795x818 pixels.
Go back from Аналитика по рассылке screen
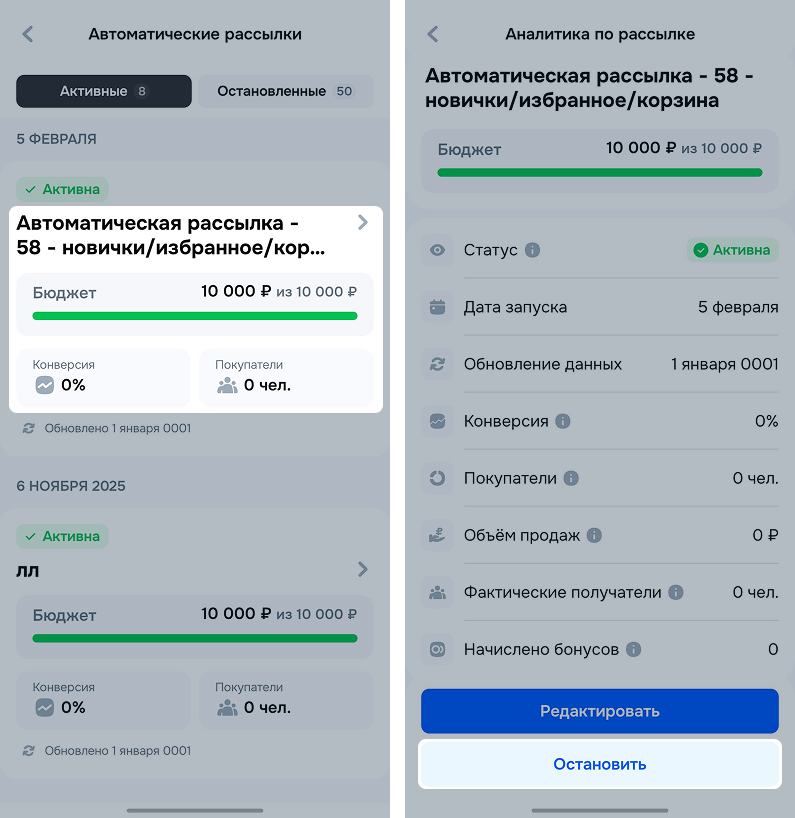tap(433, 34)
